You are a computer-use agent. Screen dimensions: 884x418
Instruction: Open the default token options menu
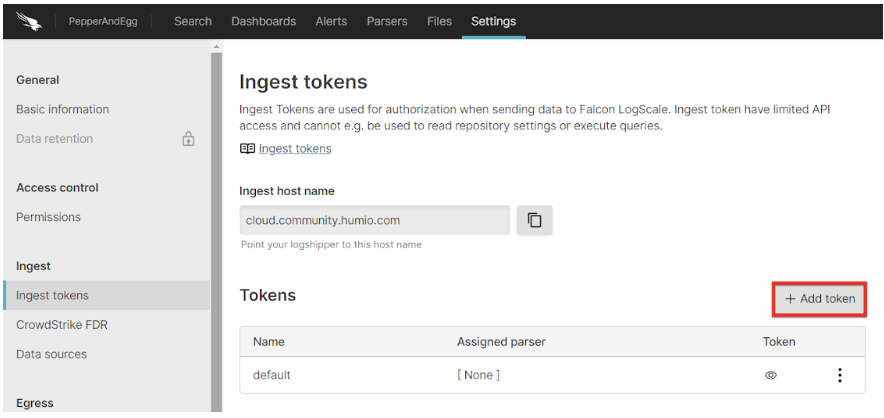839,375
